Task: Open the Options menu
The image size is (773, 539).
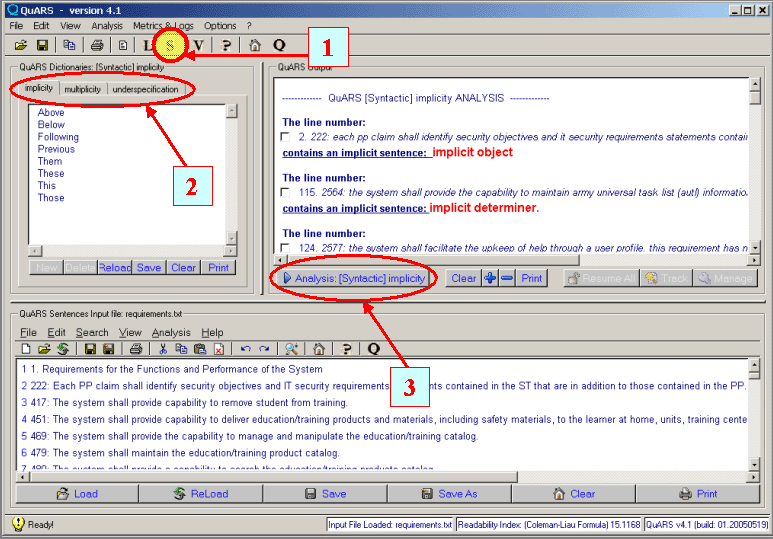Action: pos(220,26)
